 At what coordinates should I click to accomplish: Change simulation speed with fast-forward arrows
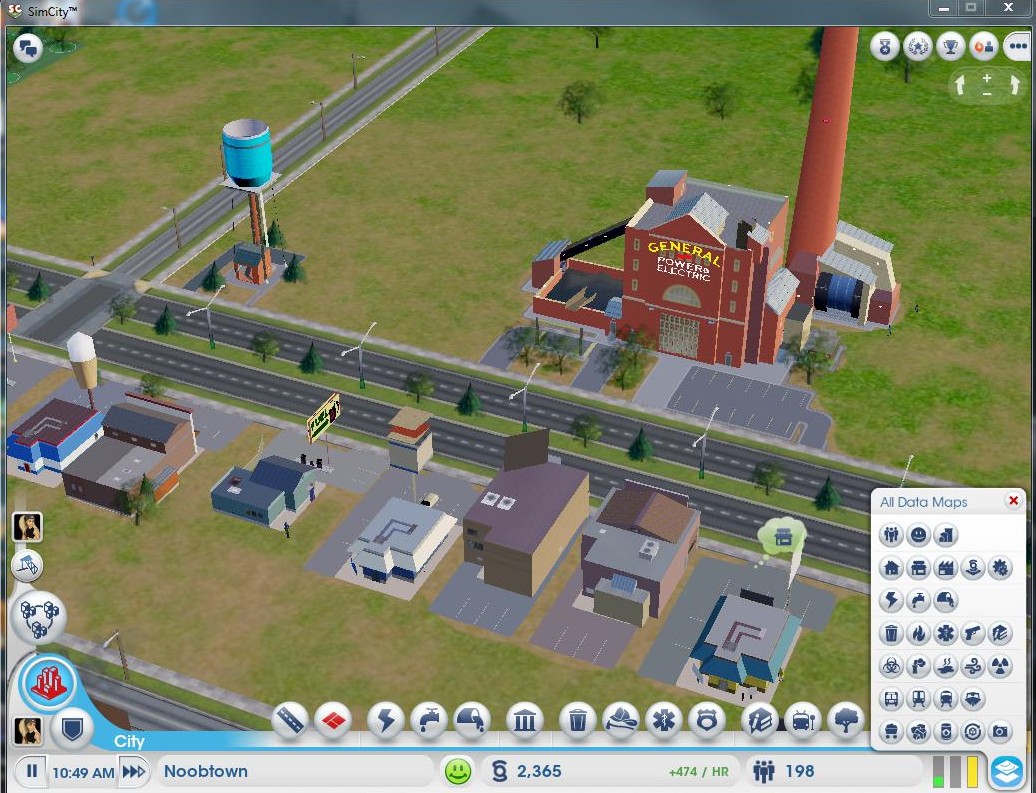click(x=133, y=772)
